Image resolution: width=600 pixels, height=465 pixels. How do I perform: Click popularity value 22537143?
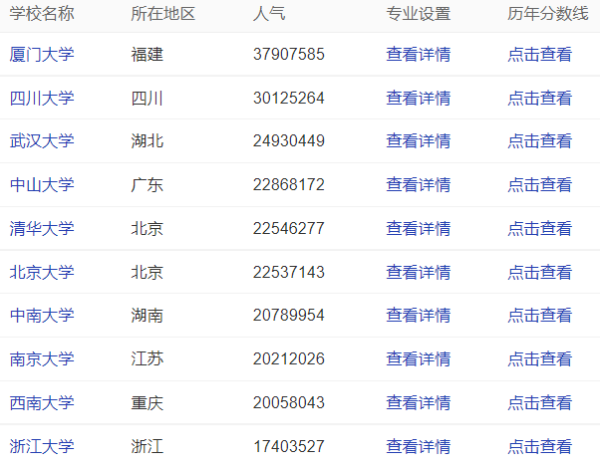[289, 272]
